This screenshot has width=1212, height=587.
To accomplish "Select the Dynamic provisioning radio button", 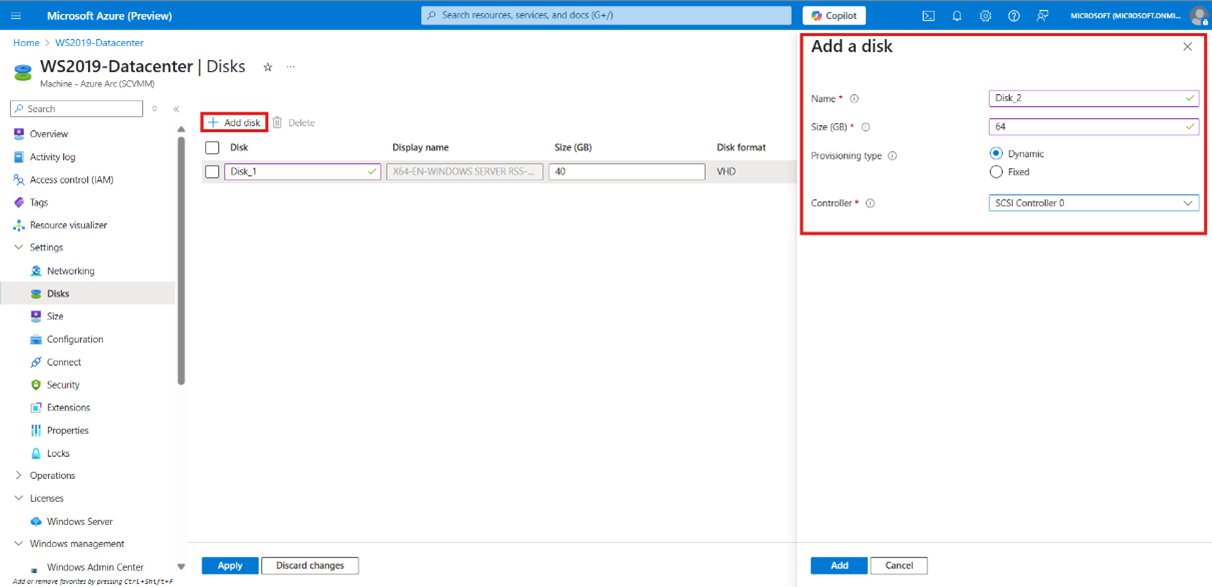I will point(996,154).
